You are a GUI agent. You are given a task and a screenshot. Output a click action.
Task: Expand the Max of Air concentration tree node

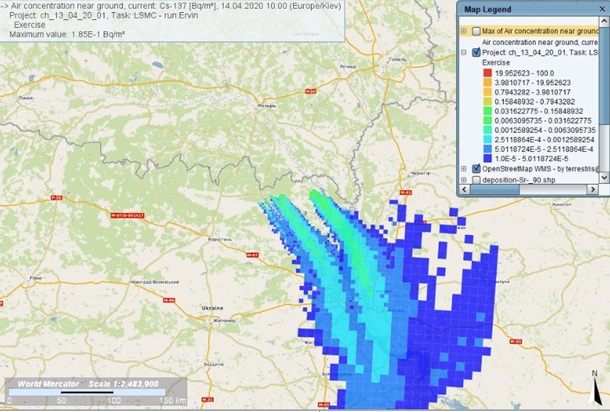465,31
